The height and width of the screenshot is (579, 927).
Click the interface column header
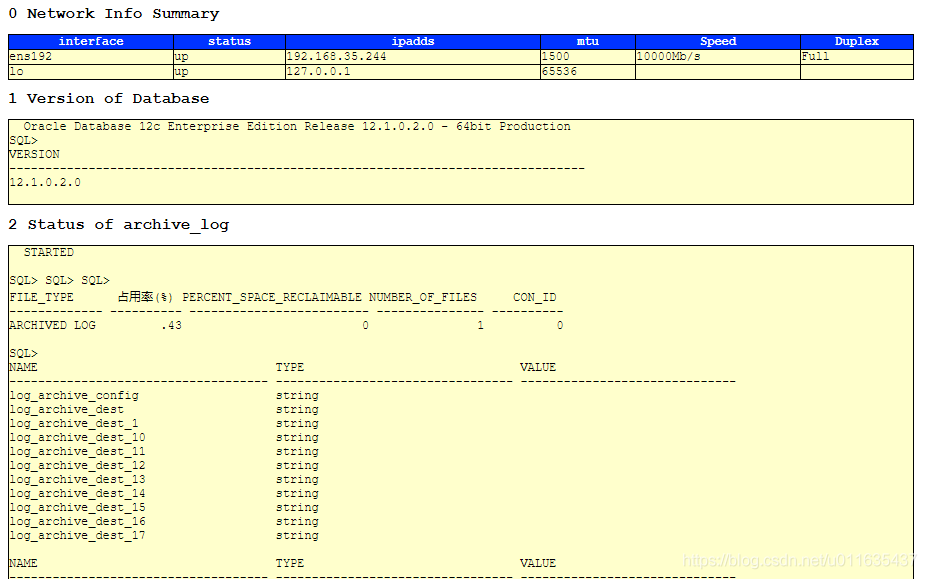(x=91, y=41)
